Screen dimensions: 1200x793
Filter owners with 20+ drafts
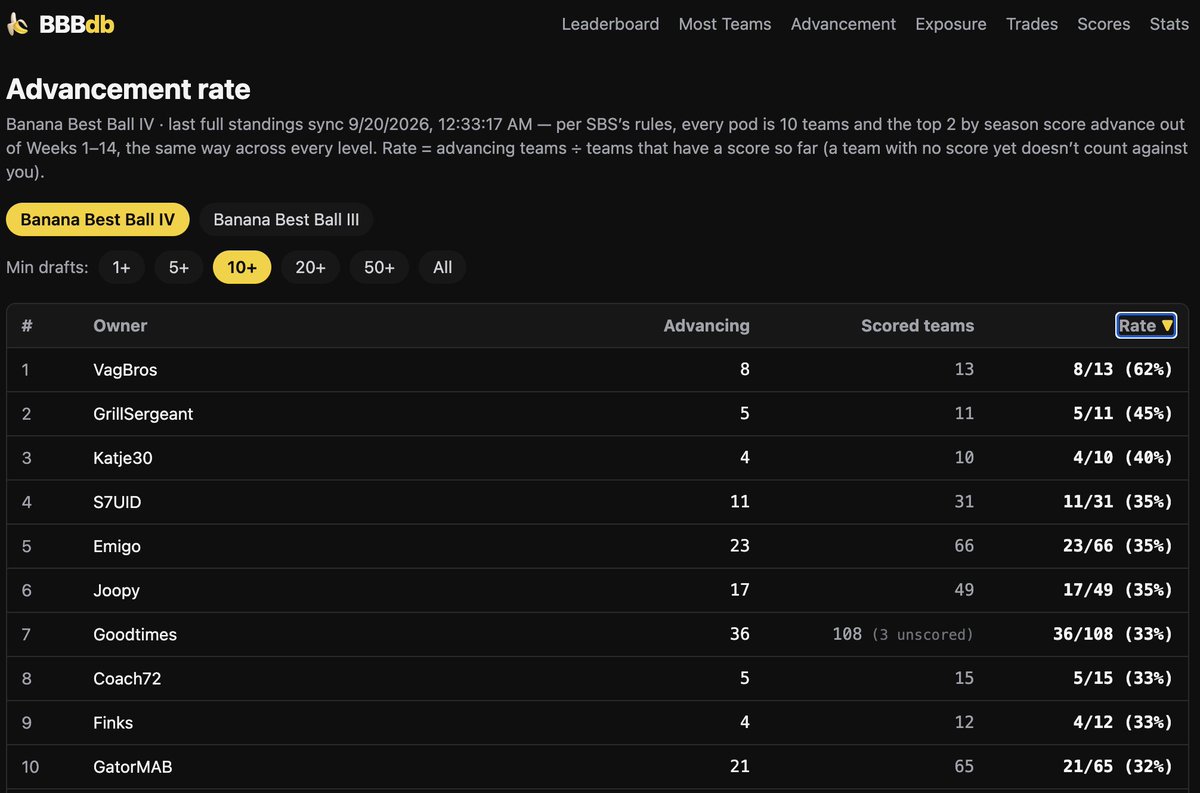coord(310,267)
